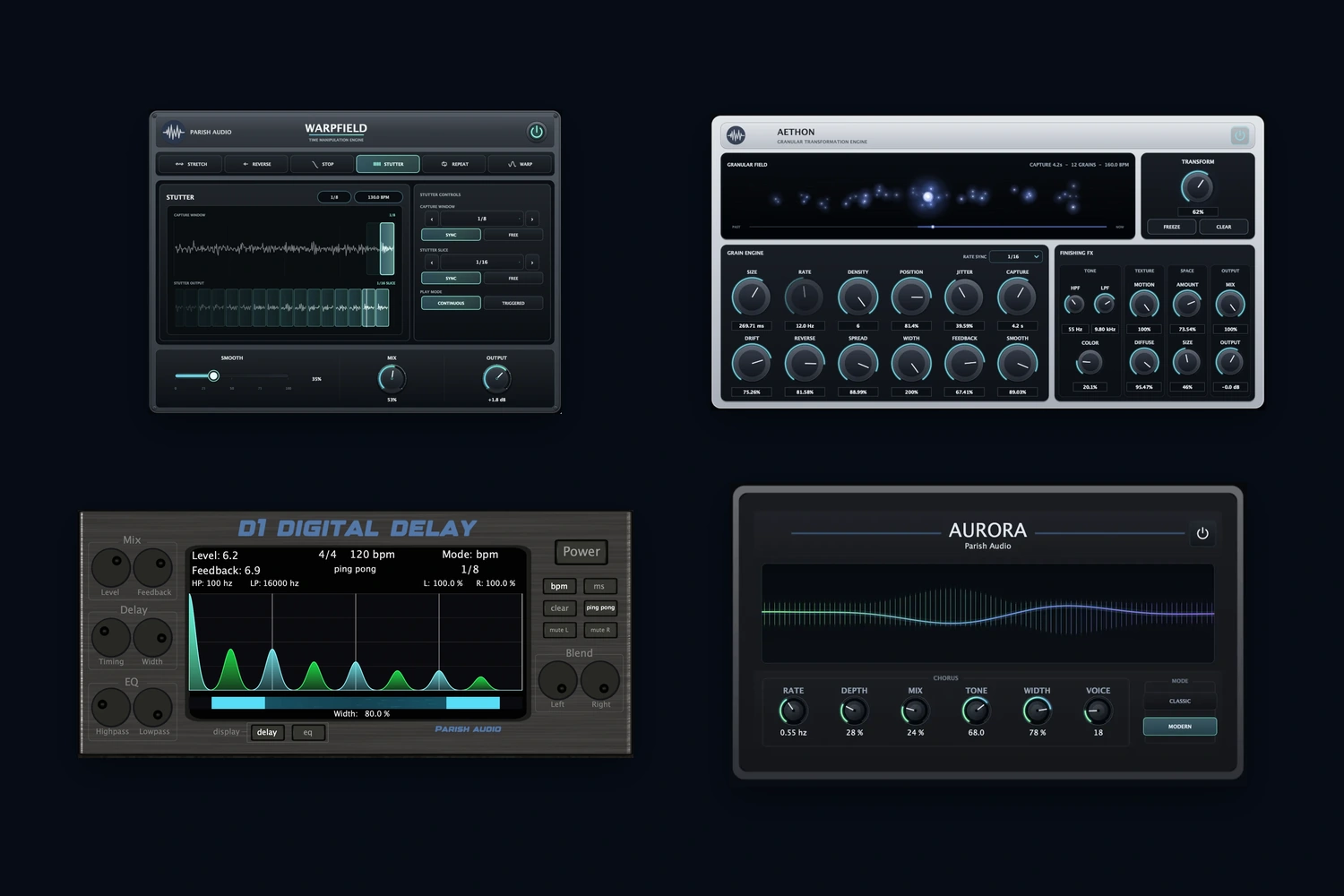Click previous arrow beside Stutter Slice 1/16
The width and height of the screenshot is (1344, 896).
[432, 262]
